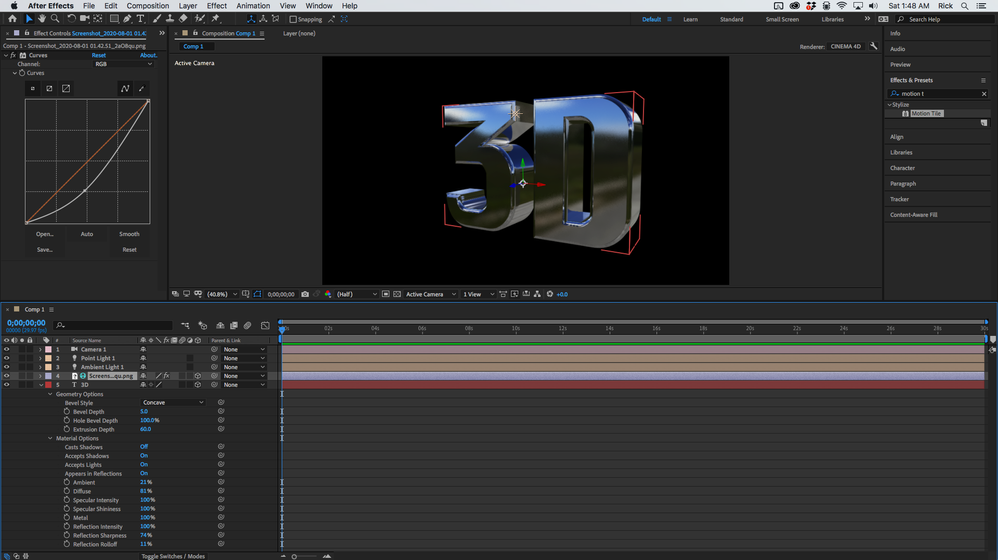Image resolution: width=998 pixels, height=560 pixels.
Task: Hide the Camera 1 layer via eye icon
Action: [6, 349]
